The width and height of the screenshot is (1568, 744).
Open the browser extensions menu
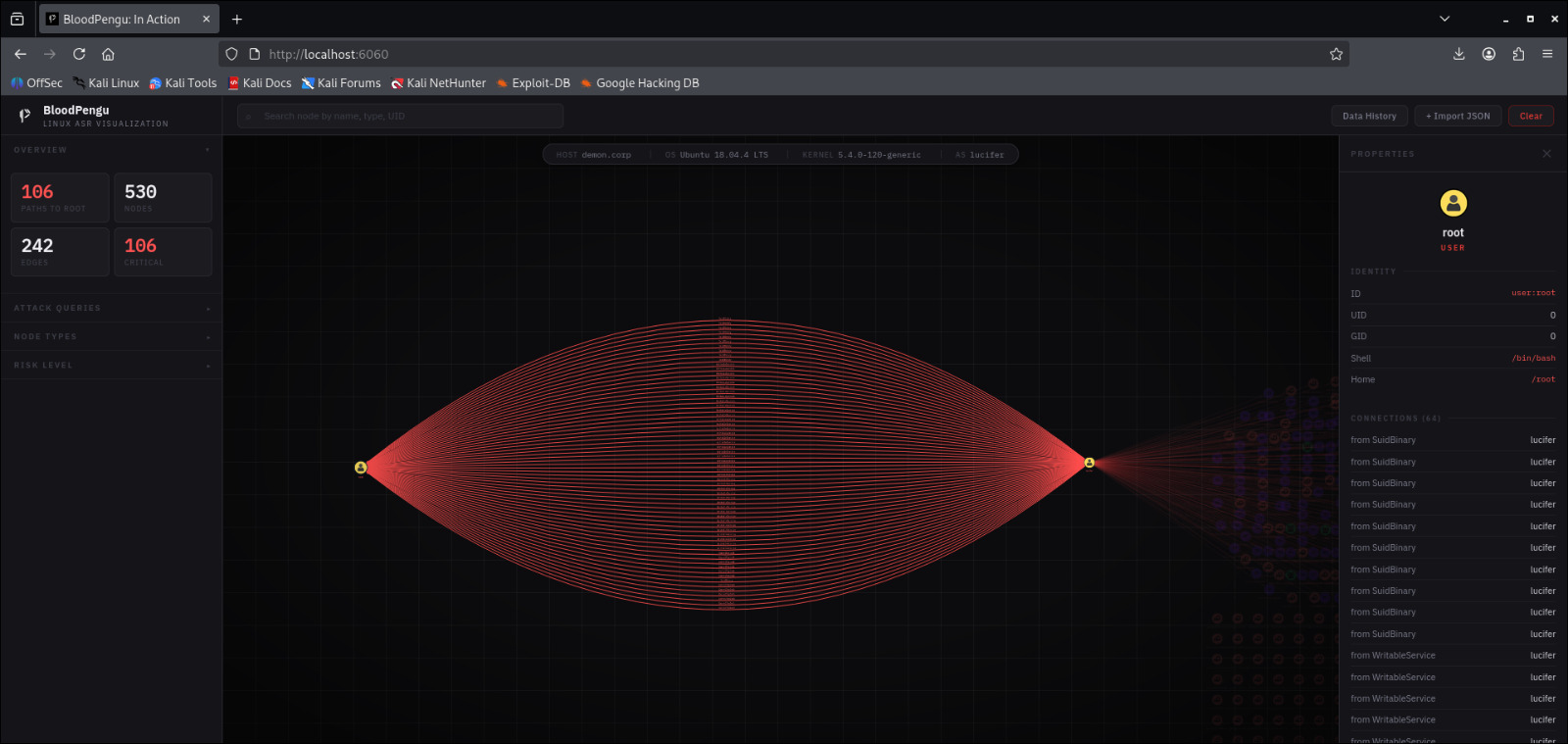click(x=1518, y=54)
